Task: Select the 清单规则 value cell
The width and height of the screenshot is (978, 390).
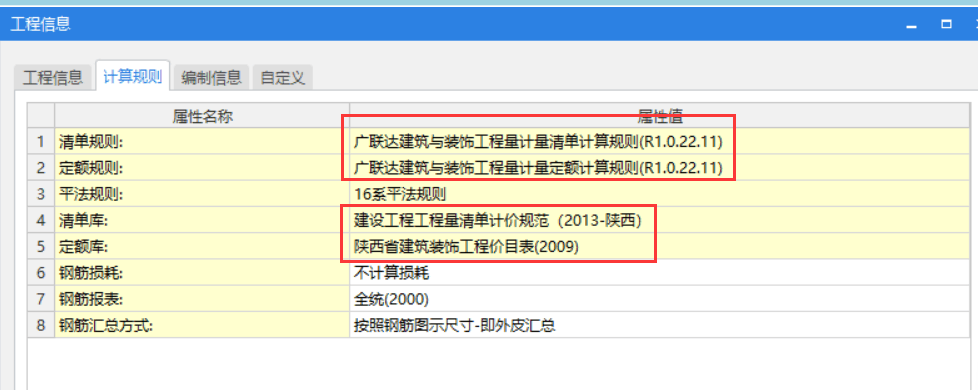Action: pyautogui.click(x=660, y=142)
